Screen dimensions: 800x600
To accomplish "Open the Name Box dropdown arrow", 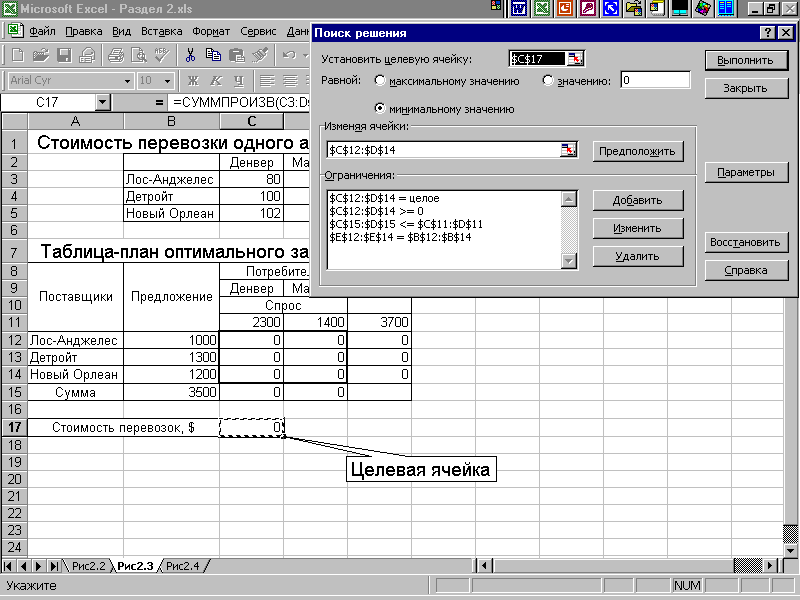I will 103,103.
